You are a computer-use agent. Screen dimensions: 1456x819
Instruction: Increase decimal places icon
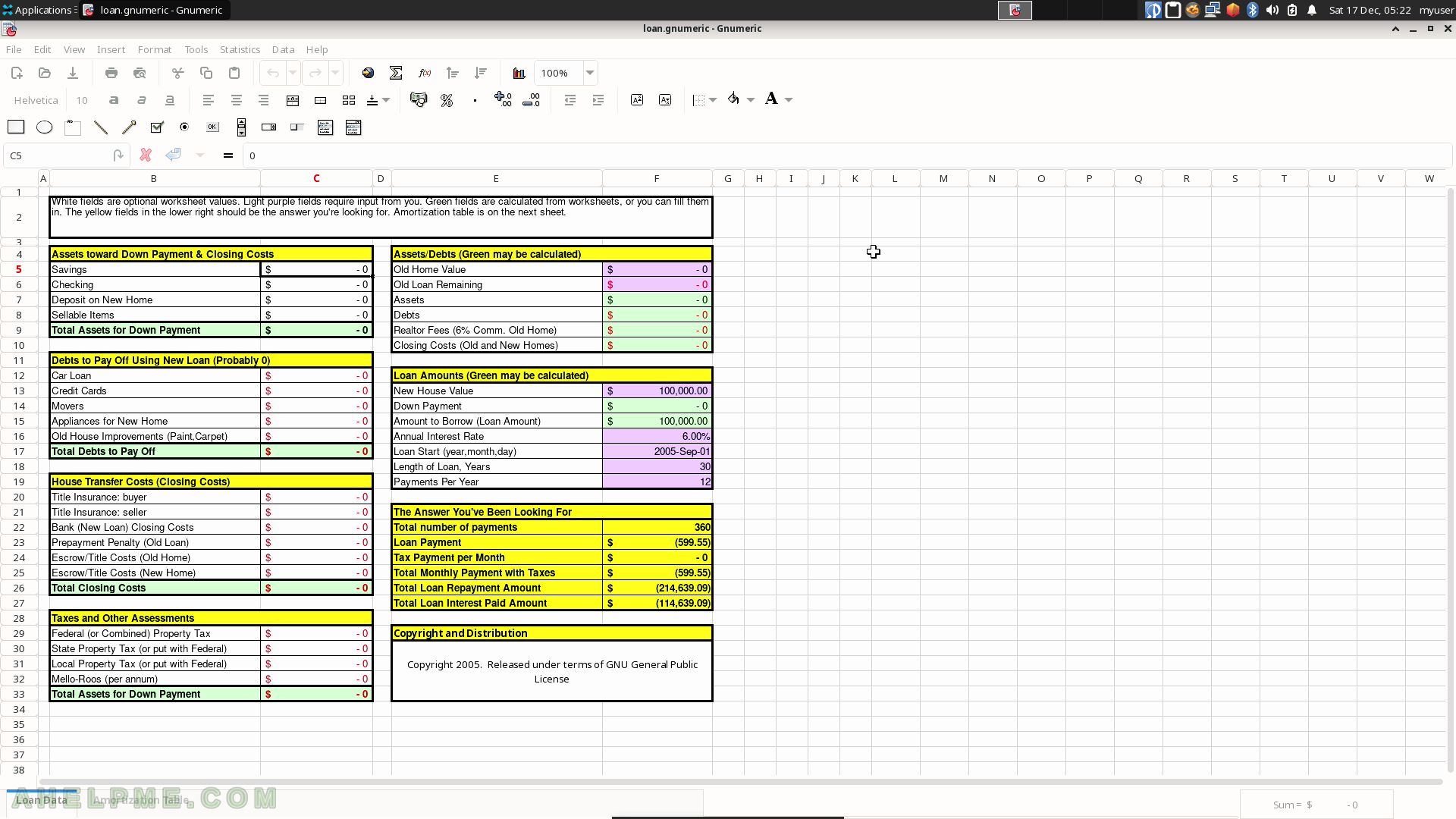tap(504, 99)
